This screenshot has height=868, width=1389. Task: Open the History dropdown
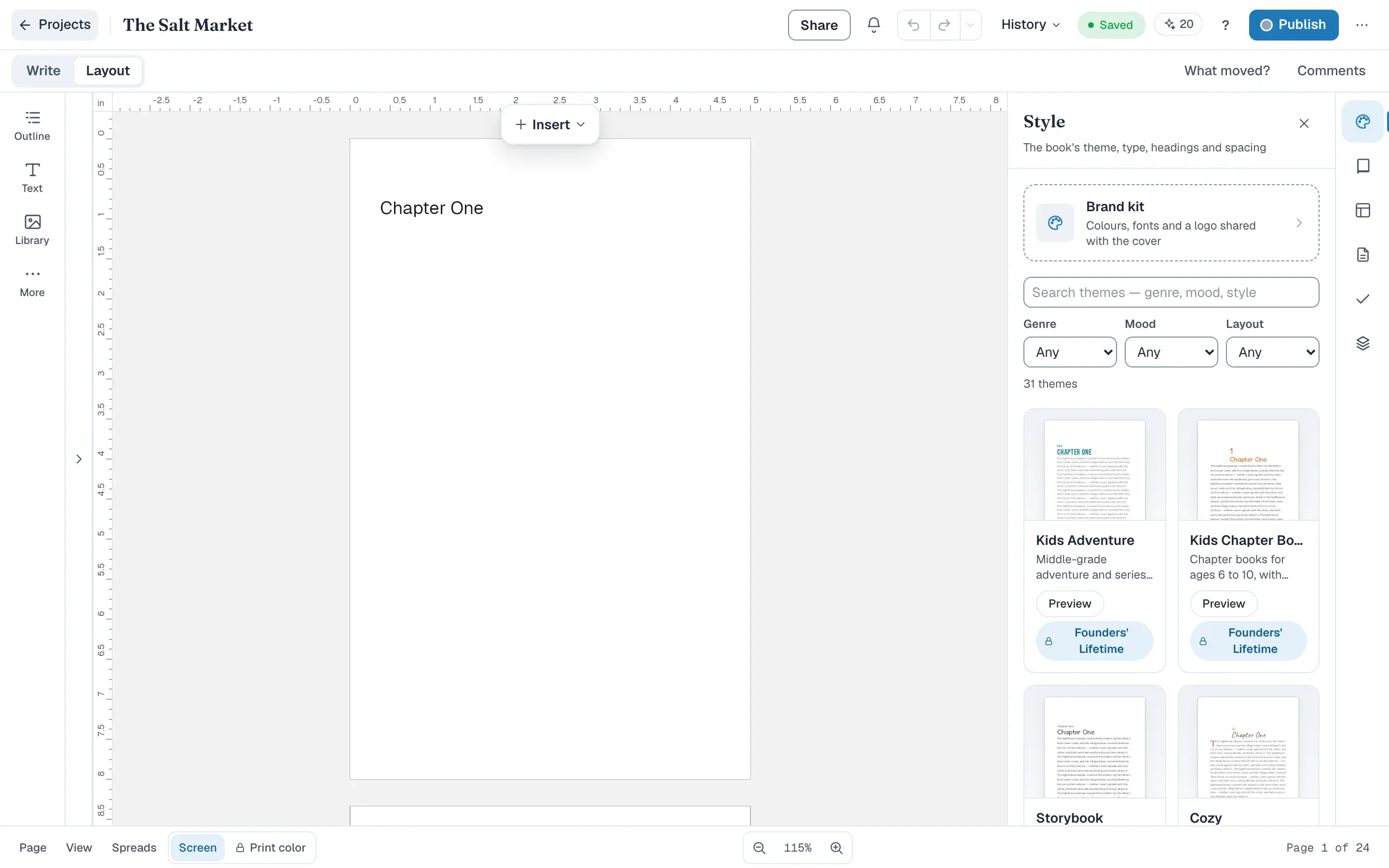coord(1030,25)
